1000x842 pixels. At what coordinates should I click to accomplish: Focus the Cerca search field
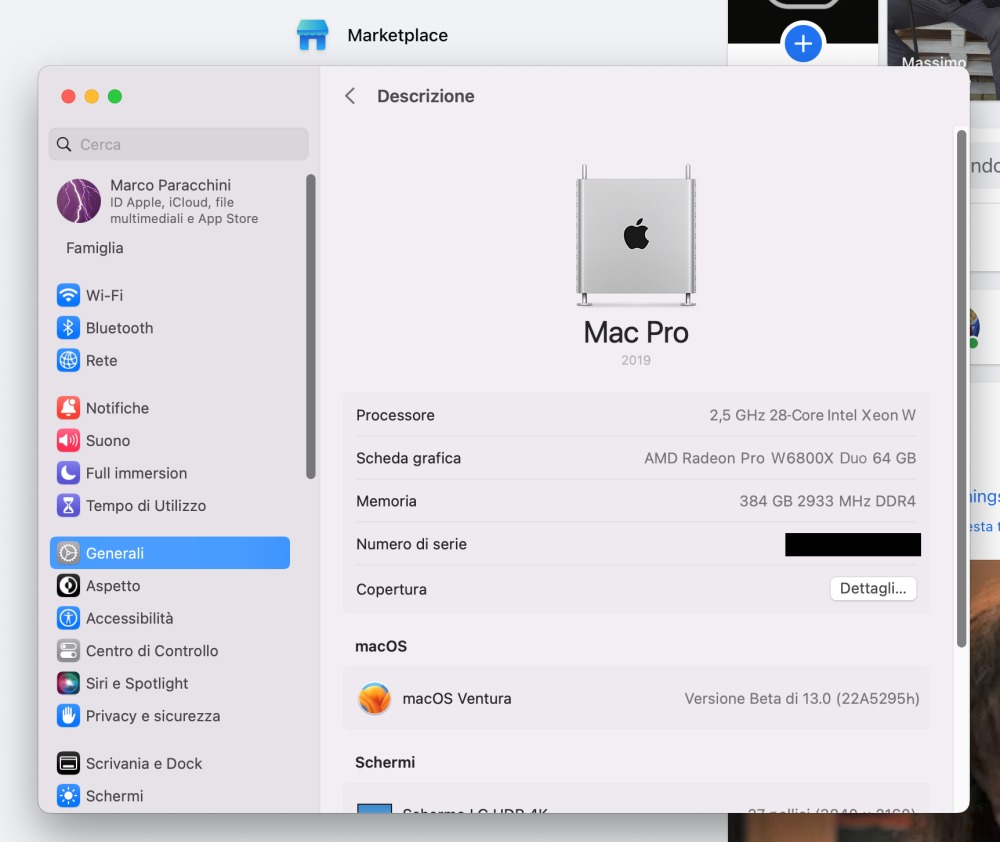[x=179, y=144]
